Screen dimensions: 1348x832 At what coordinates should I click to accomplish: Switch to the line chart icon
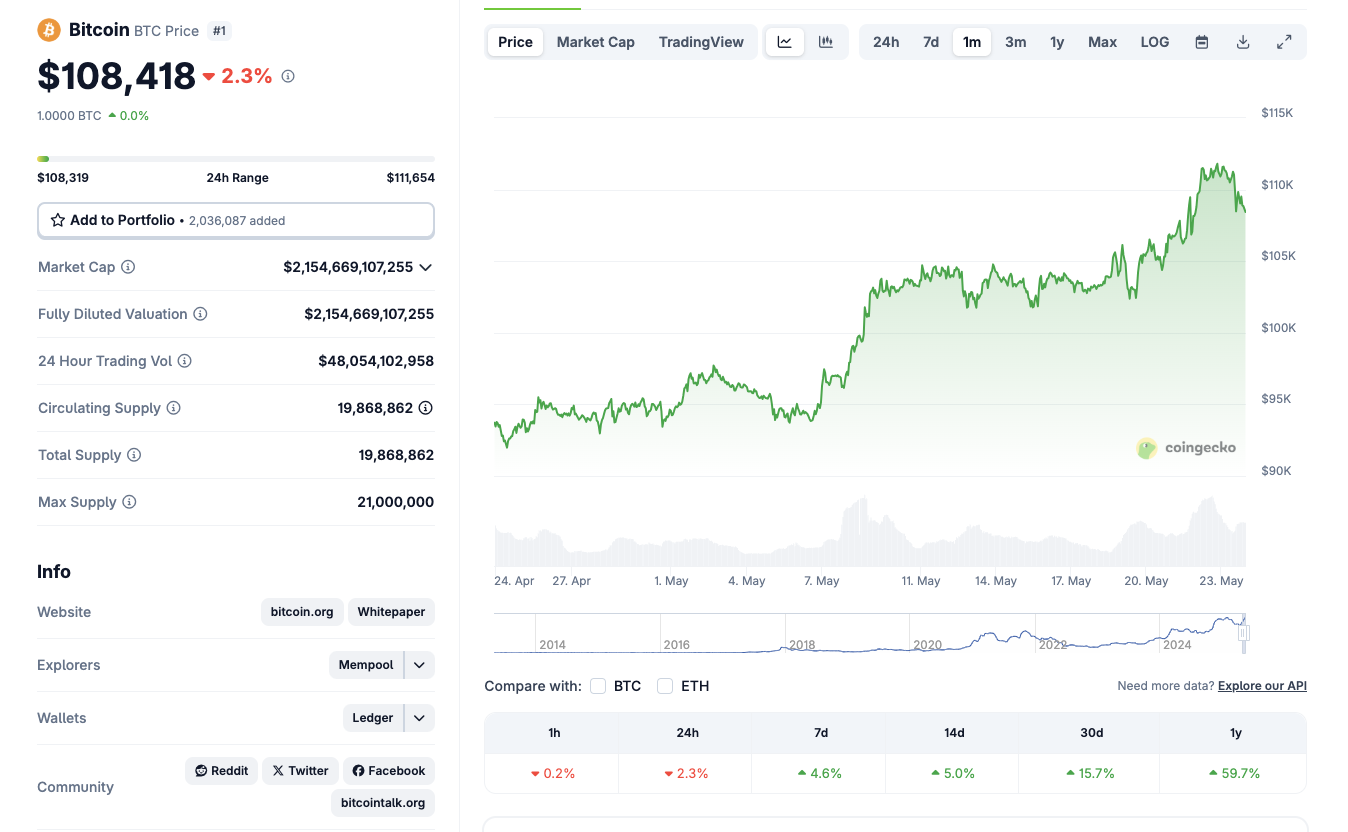click(785, 42)
